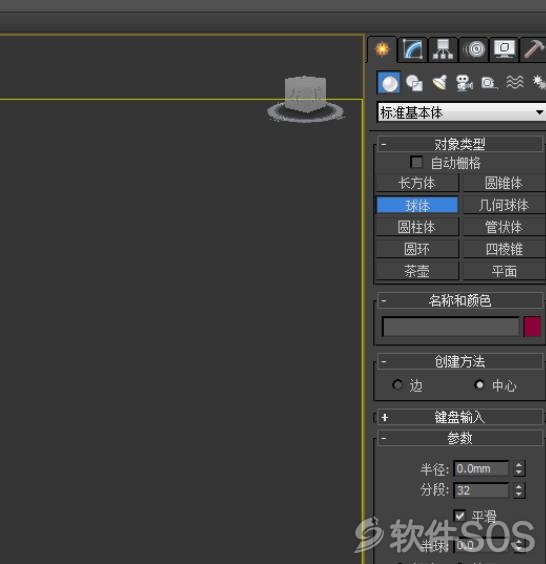Image resolution: width=546 pixels, height=564 pixels.
Task: Open the 标准基本体 dropdown
Action: [x=462, y=112]
